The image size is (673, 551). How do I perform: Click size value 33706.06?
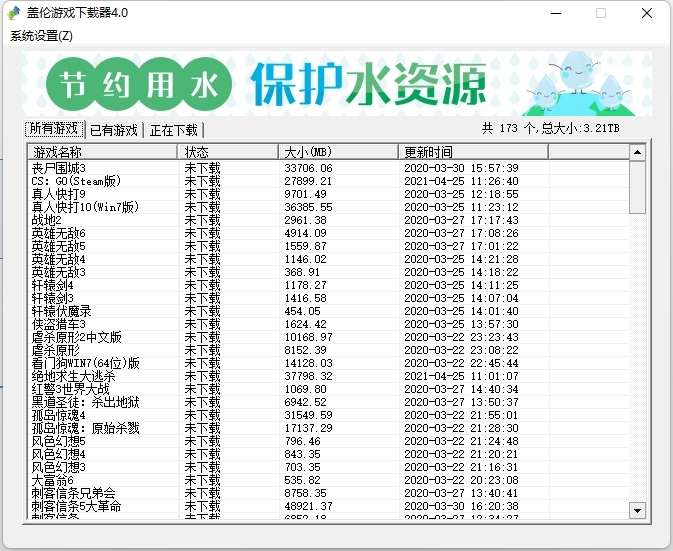point(308,168)
